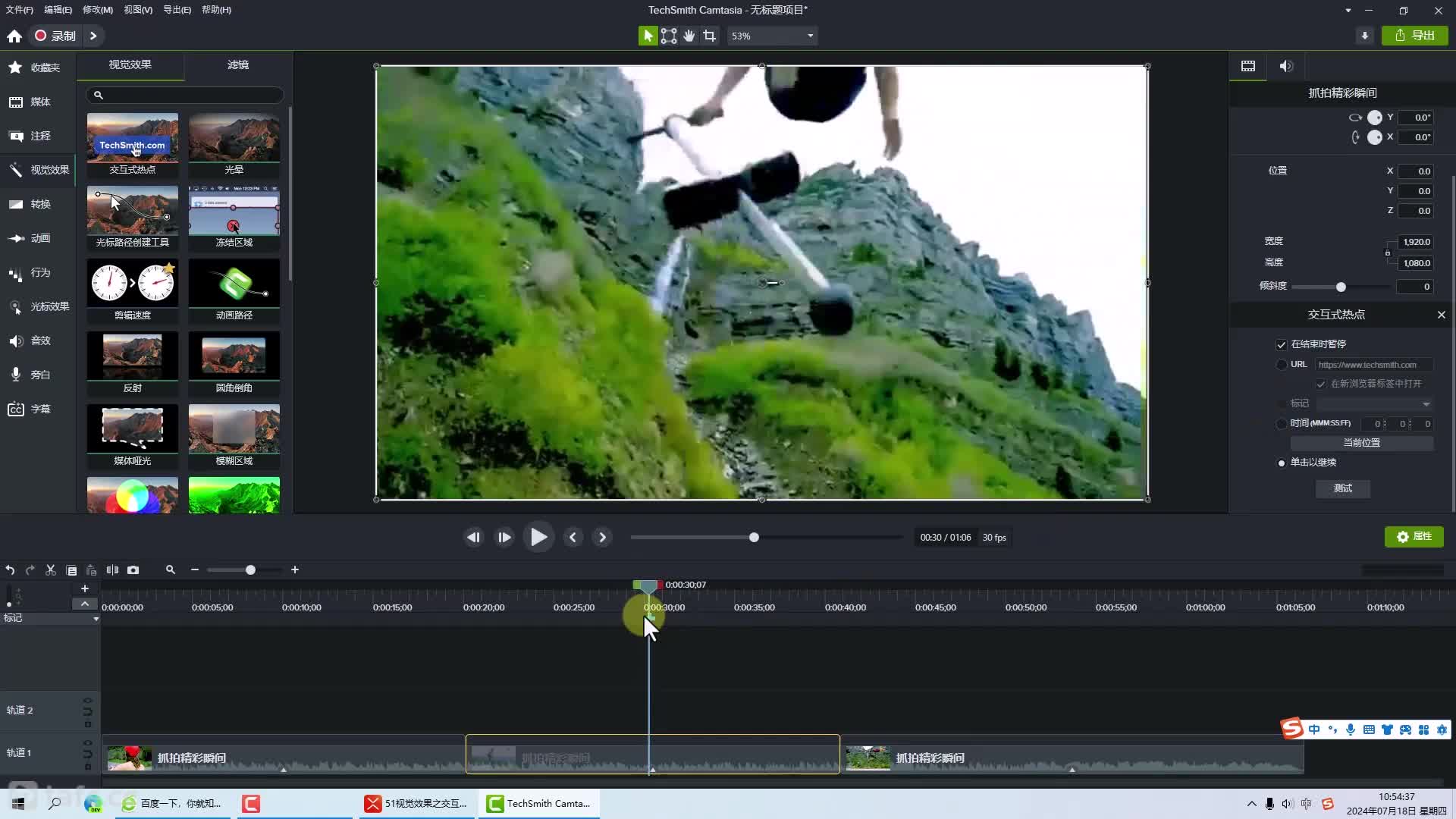Viewport: 1456px width, 819px height.
Task: Open the 收藏夹 favorites panel
Action: [37, 67]
